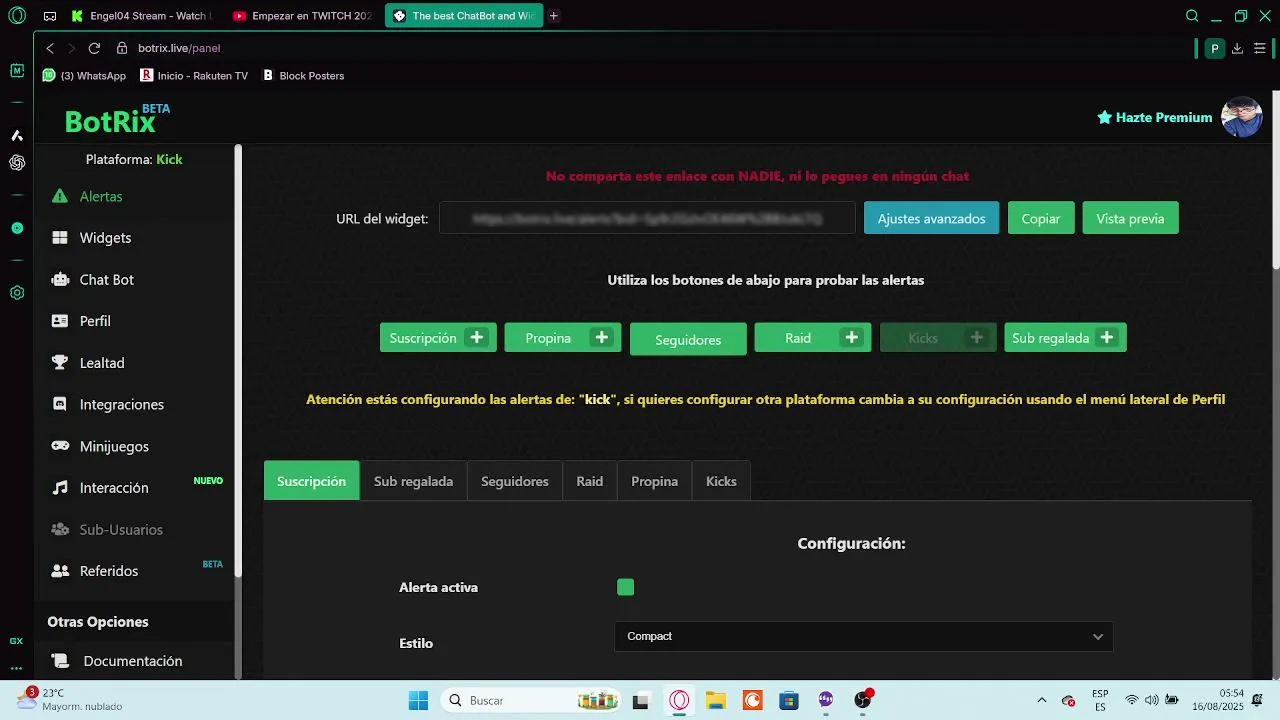This screenshot has height=720, width=1280.
Task: Open File Explorer from taskbar
Action: click(715, 700)
